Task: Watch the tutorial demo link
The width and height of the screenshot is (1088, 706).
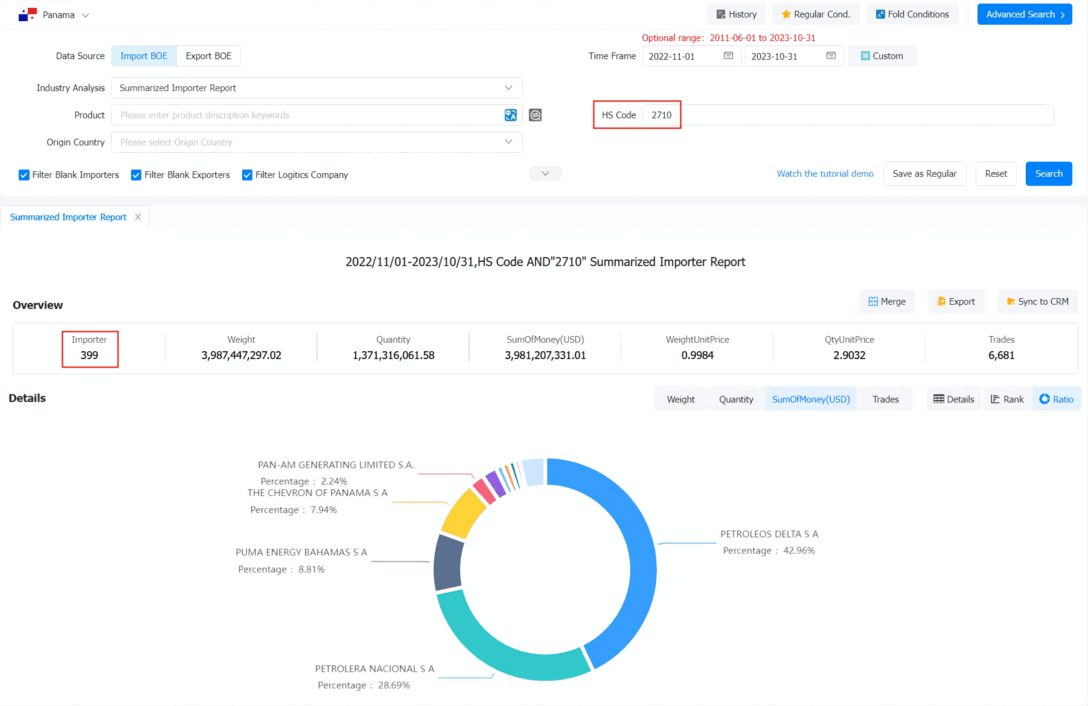Action: 825,174
